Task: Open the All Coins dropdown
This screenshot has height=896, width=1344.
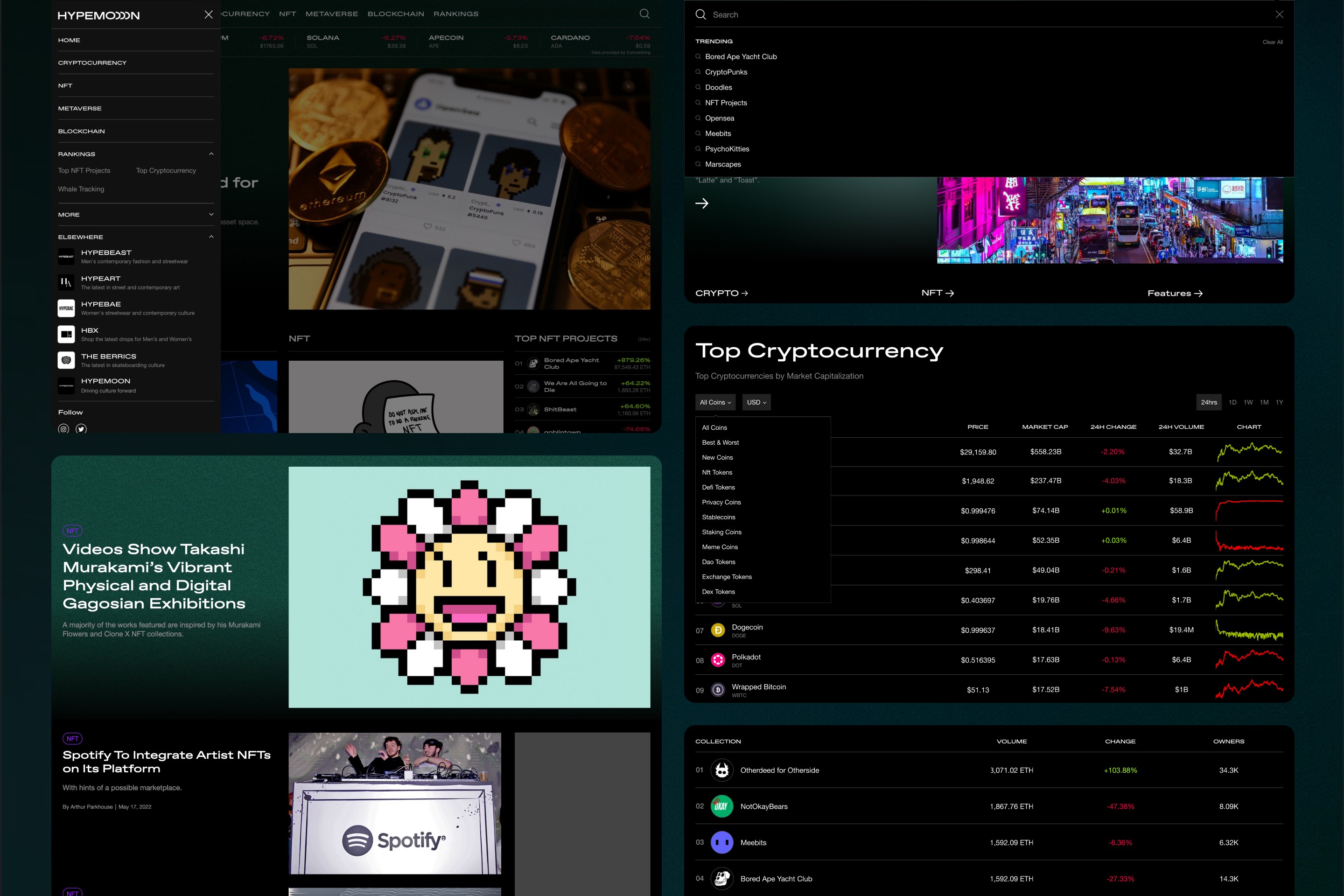Action: [715, 402]
